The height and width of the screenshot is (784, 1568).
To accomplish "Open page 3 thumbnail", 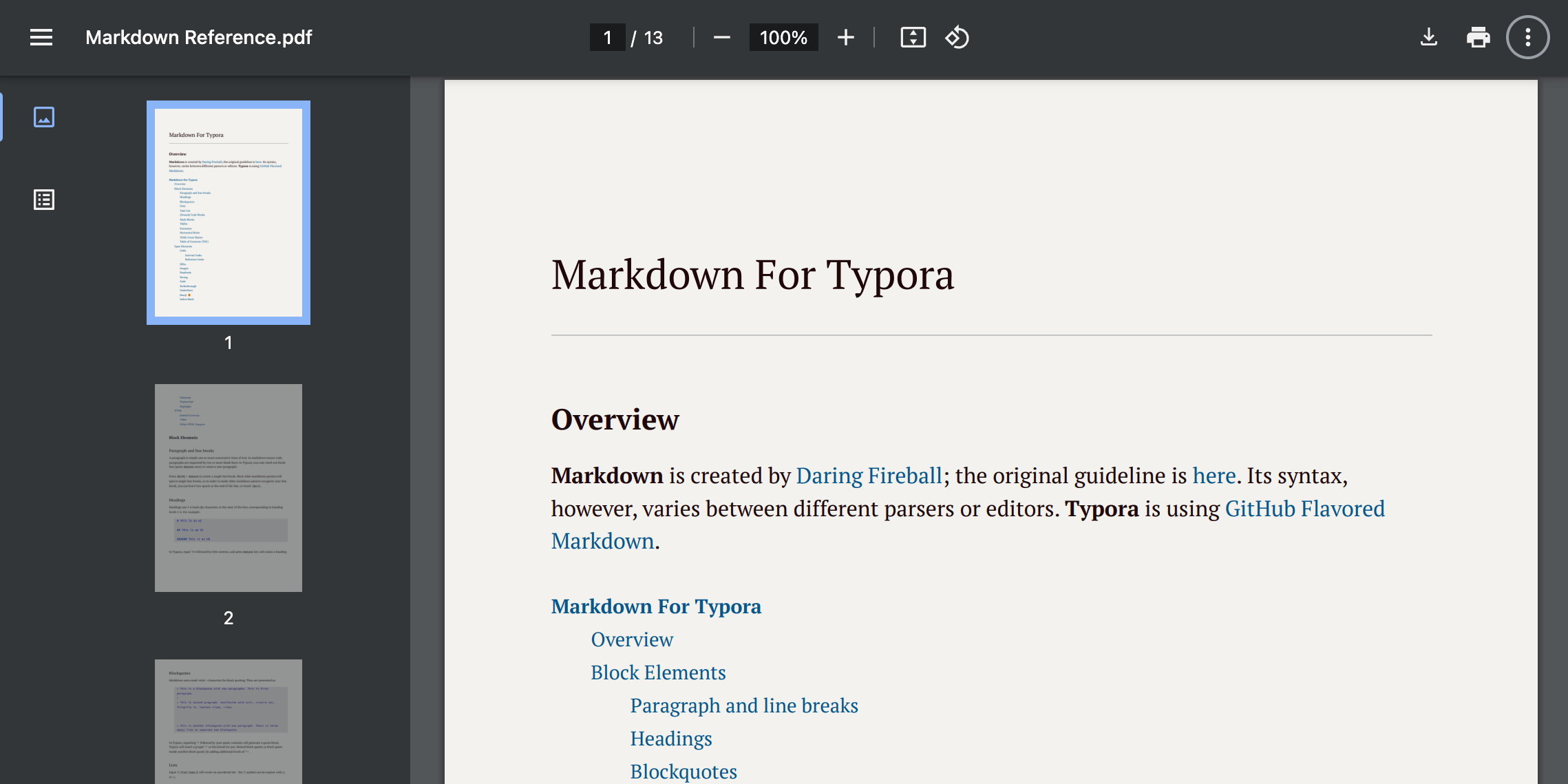I will pyautogui.click(x=229, y=720).
